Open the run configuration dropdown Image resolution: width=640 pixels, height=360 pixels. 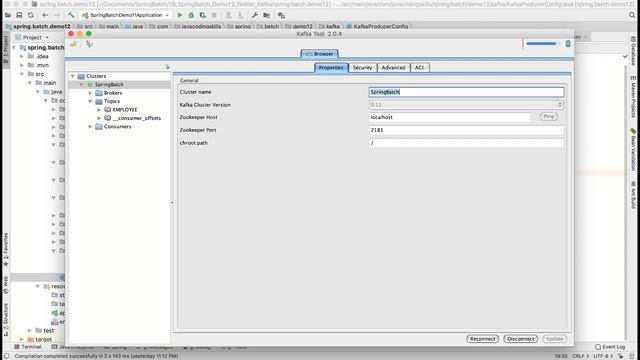pyautogui.click(x=126, y=15)
